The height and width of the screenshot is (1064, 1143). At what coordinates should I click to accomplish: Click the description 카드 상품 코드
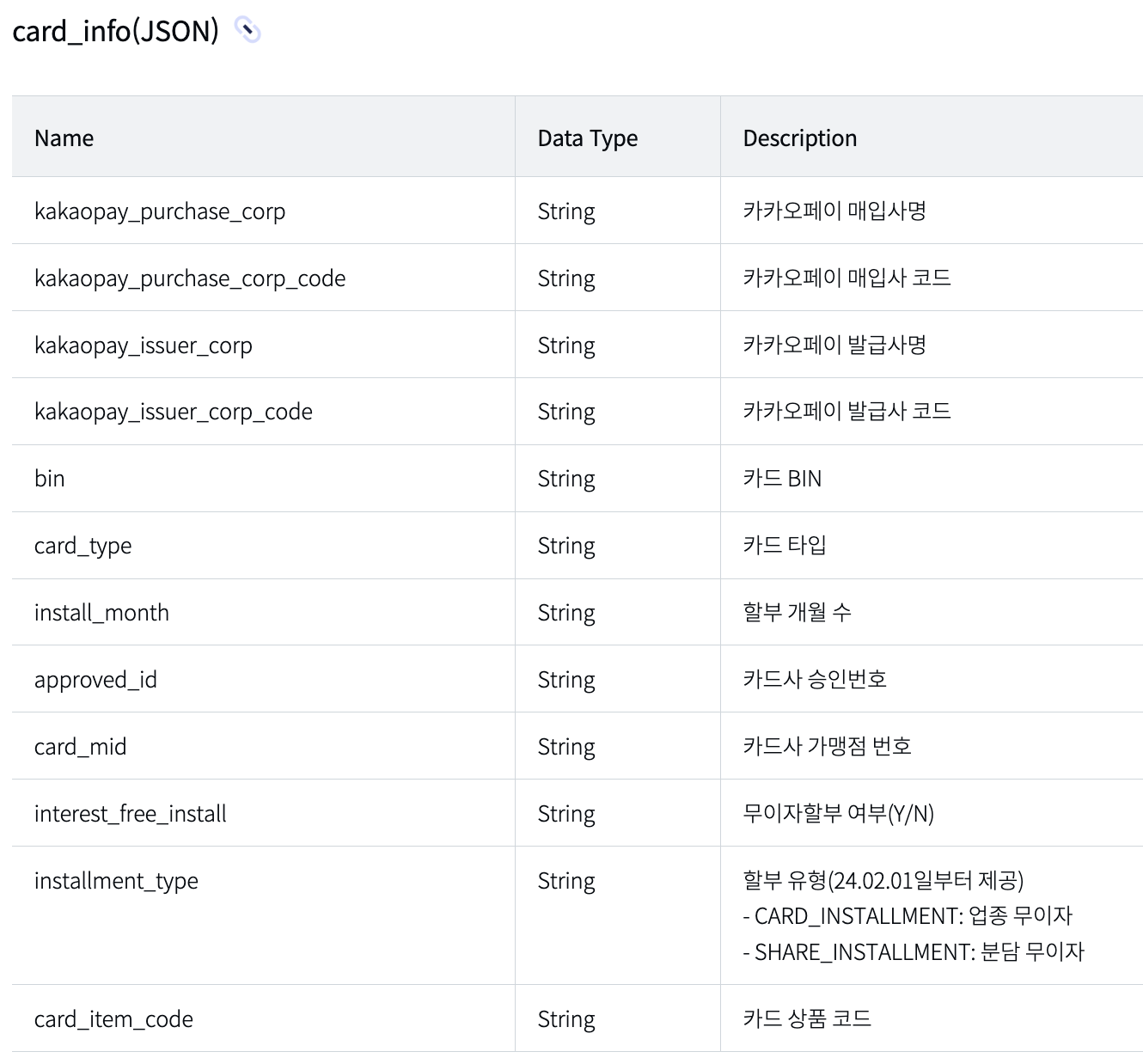pyautogui.click(x=807, y=1019)
